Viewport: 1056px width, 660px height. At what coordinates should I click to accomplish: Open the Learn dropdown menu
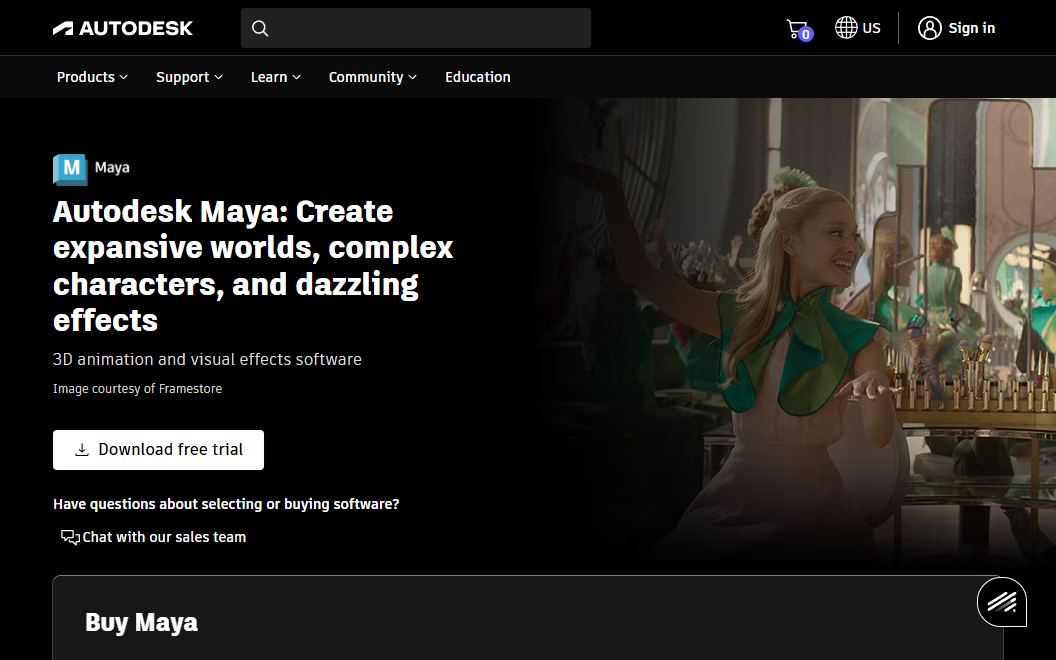click(x=275, y=77)
